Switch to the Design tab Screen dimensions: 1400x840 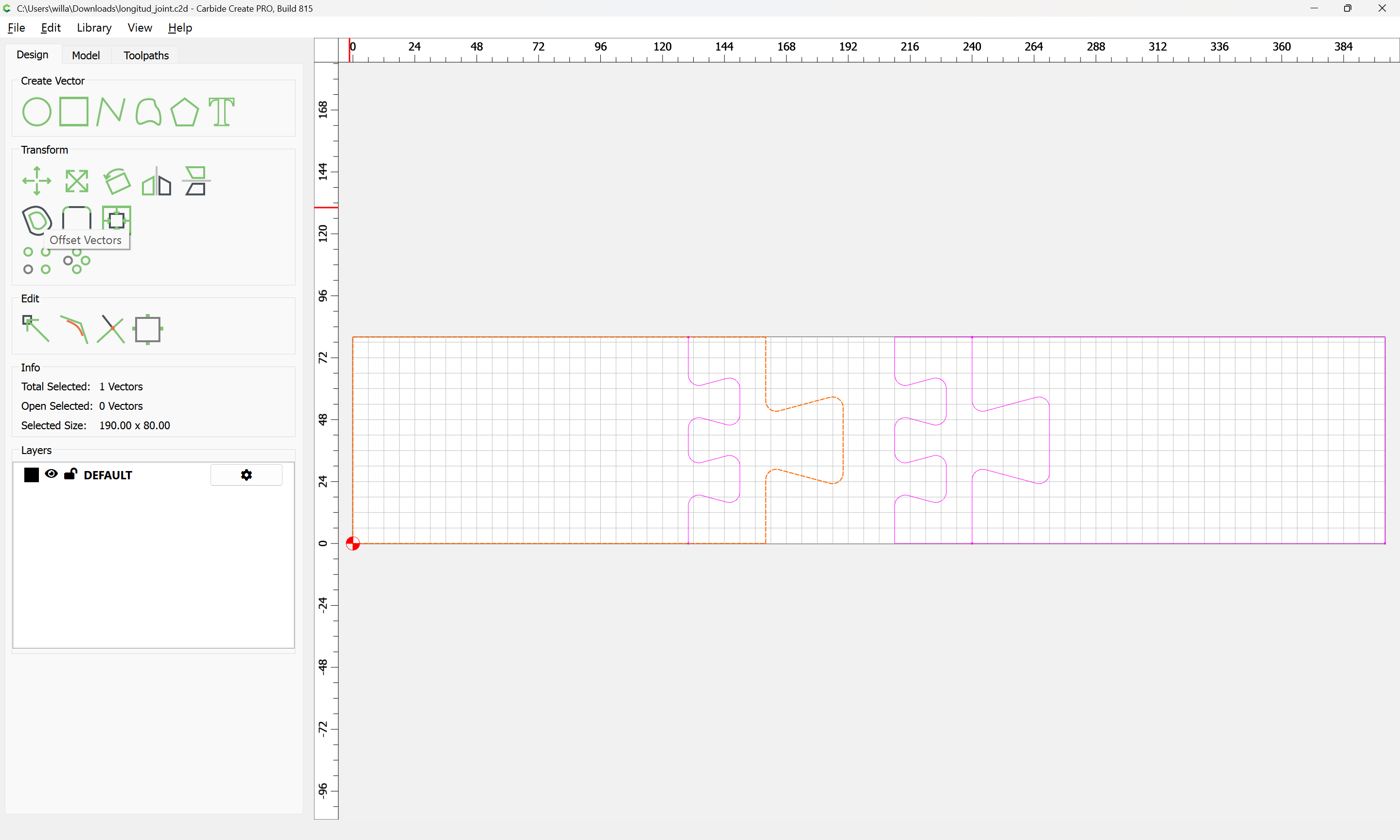(x=32, y=55)
